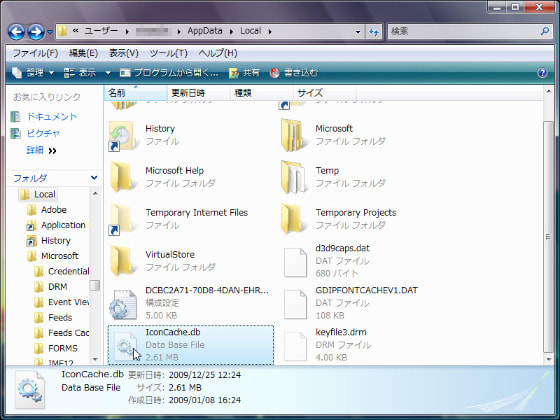
Task: Open the ツール(T) menu
Action: 168,53
